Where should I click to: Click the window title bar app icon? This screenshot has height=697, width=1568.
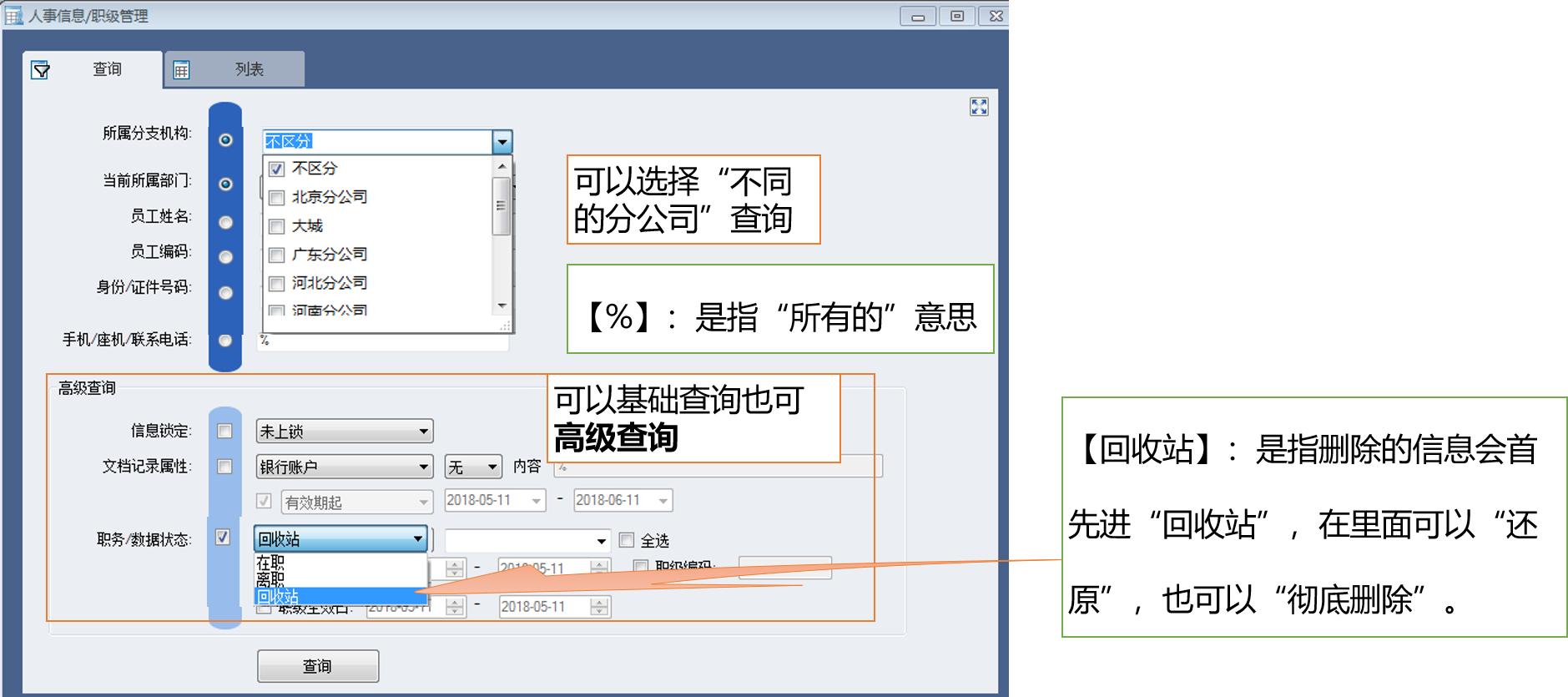(x=13, y=16)
